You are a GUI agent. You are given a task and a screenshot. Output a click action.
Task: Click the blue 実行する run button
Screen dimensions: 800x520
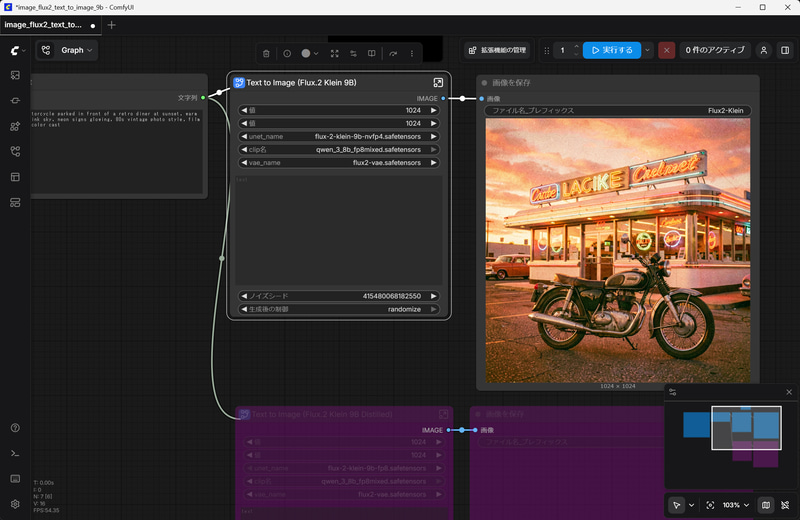pos(611,50)
